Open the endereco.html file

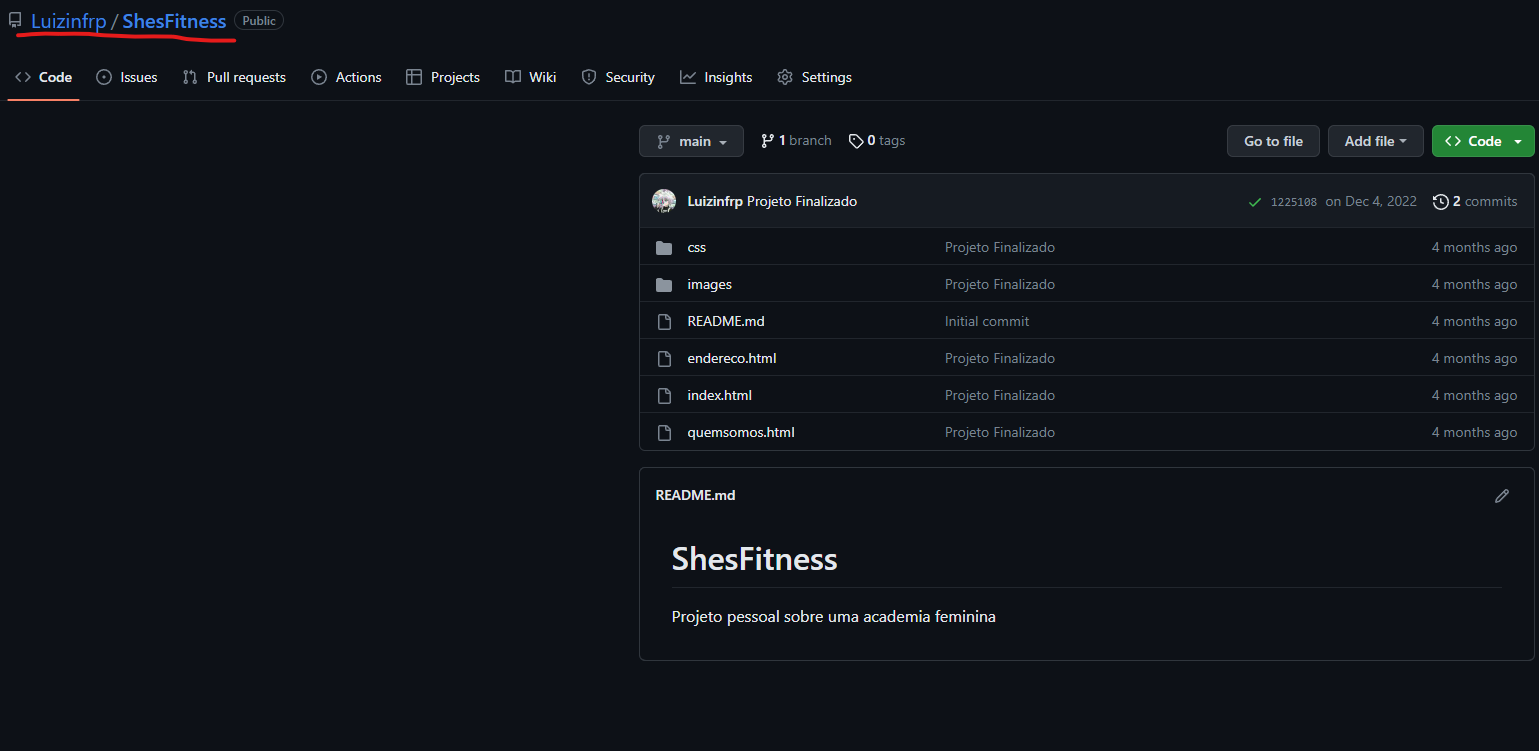point(732,358)
